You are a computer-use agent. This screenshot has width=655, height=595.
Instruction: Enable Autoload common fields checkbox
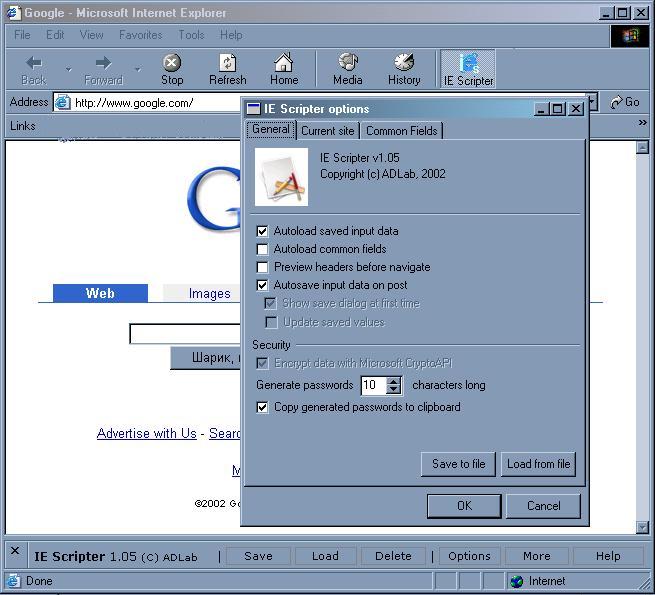262,249
